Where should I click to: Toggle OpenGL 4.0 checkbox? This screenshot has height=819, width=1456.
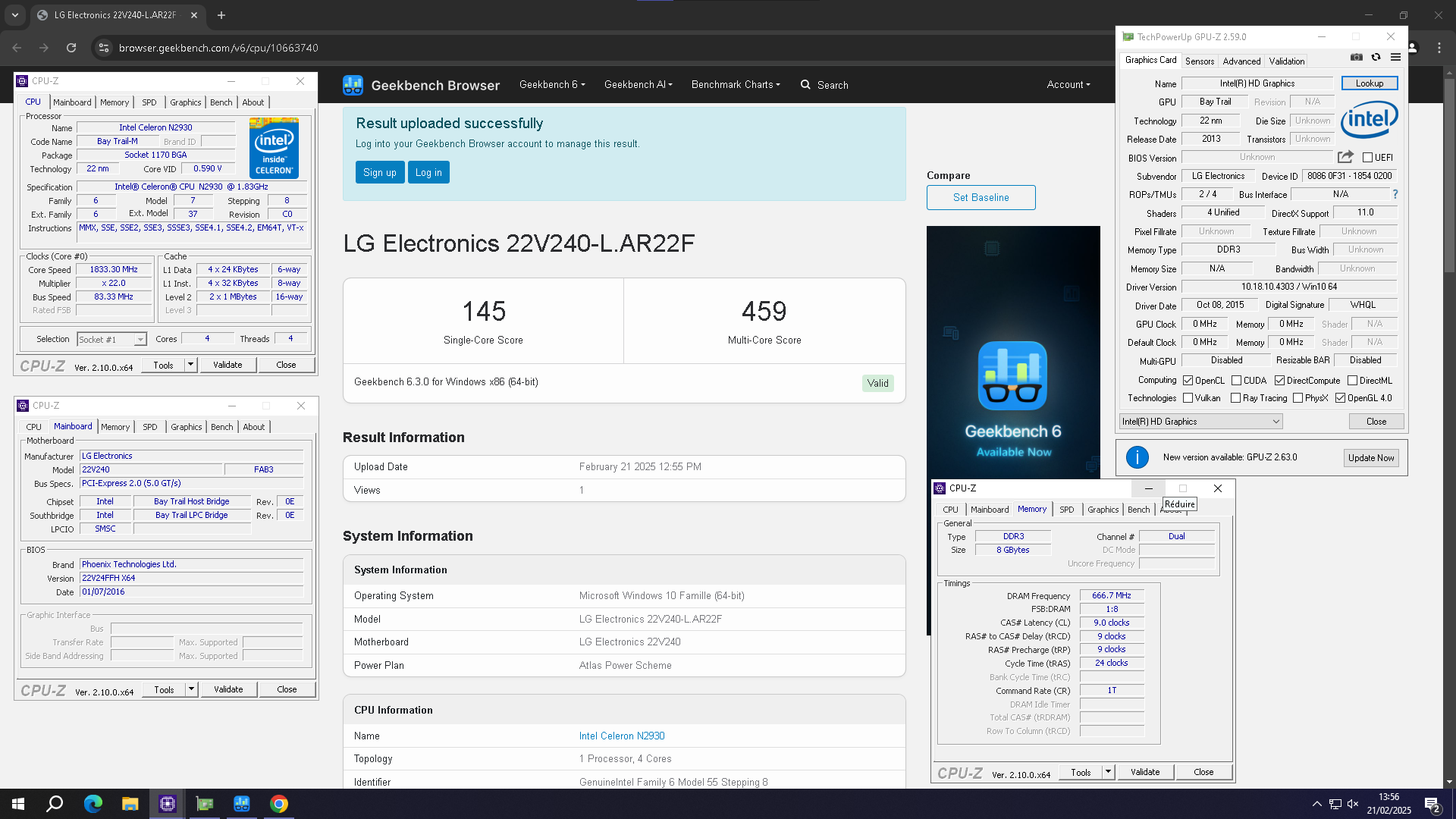(x=1340, y=398)
